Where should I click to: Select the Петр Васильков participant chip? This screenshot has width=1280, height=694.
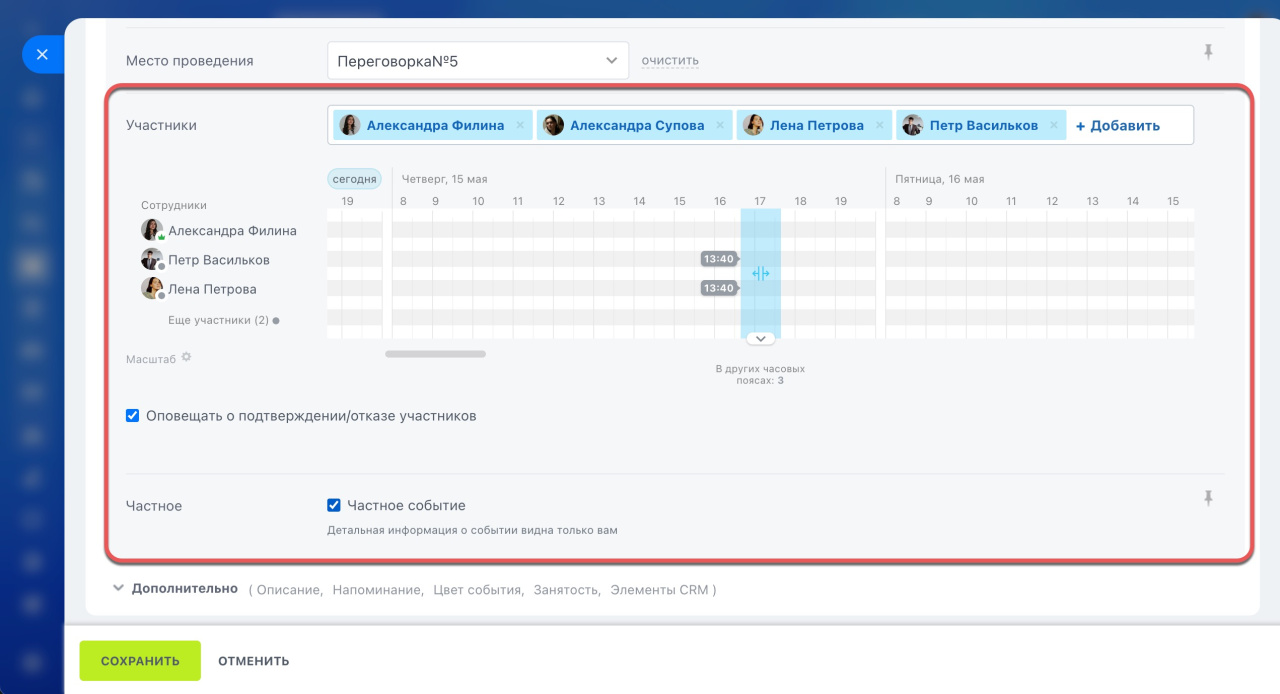(981, 125)
